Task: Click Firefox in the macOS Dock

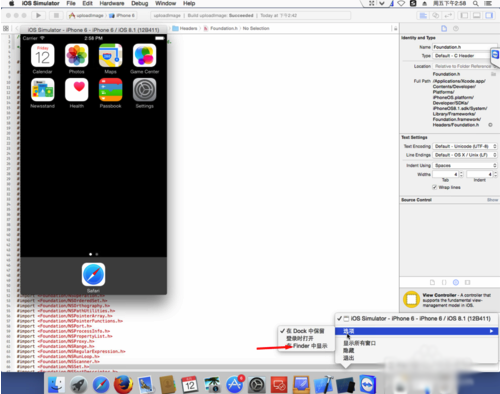Action: (x=123, y=385)
